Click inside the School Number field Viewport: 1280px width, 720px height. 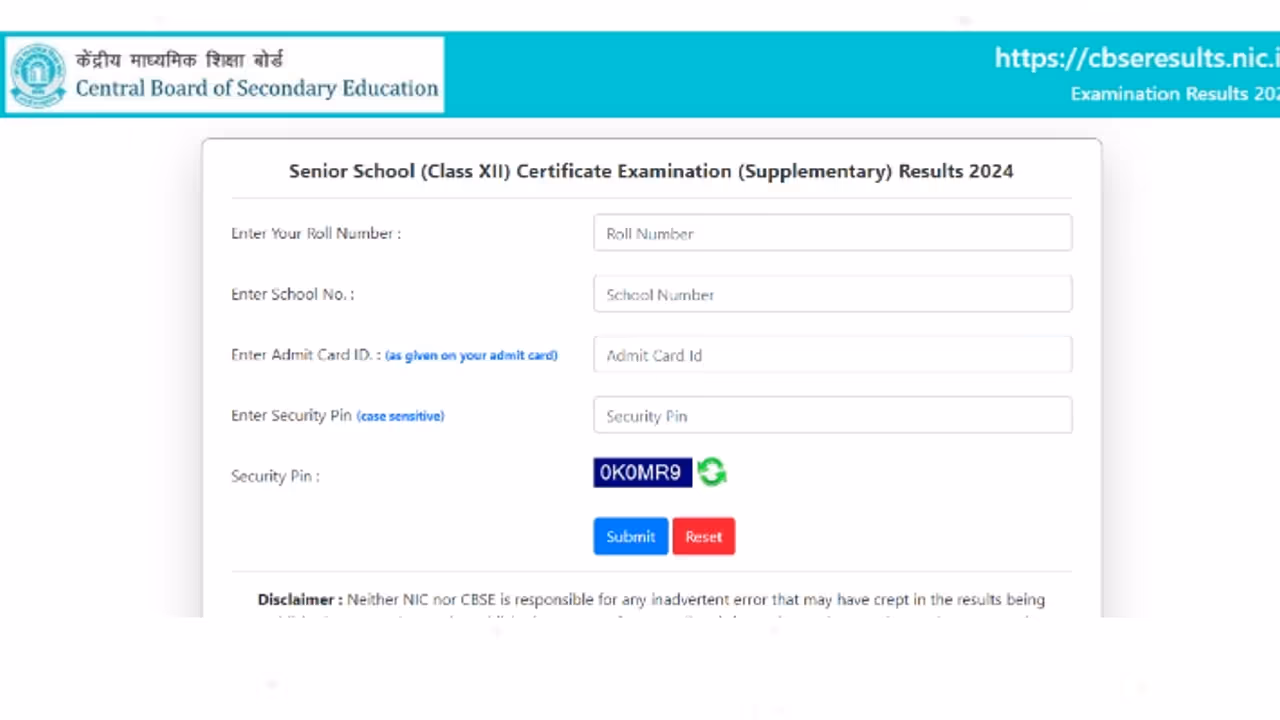coord(833,293)
